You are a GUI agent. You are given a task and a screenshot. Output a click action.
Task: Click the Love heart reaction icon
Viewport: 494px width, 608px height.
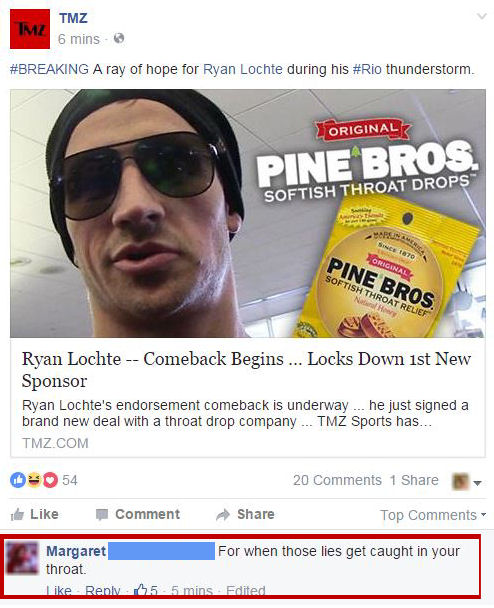click(x=50, y=480)
